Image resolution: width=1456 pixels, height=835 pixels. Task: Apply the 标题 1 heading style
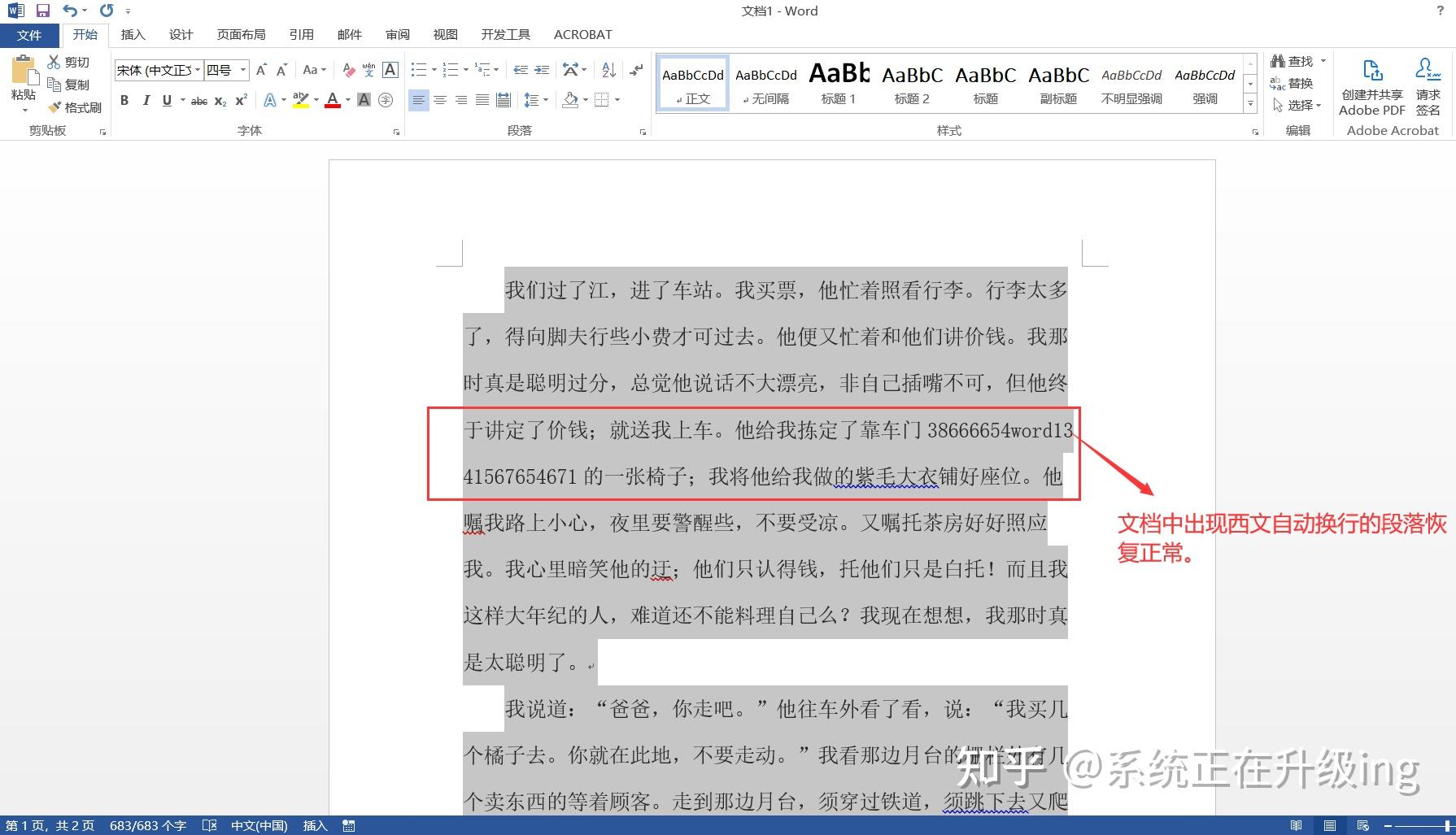[839, 84]
